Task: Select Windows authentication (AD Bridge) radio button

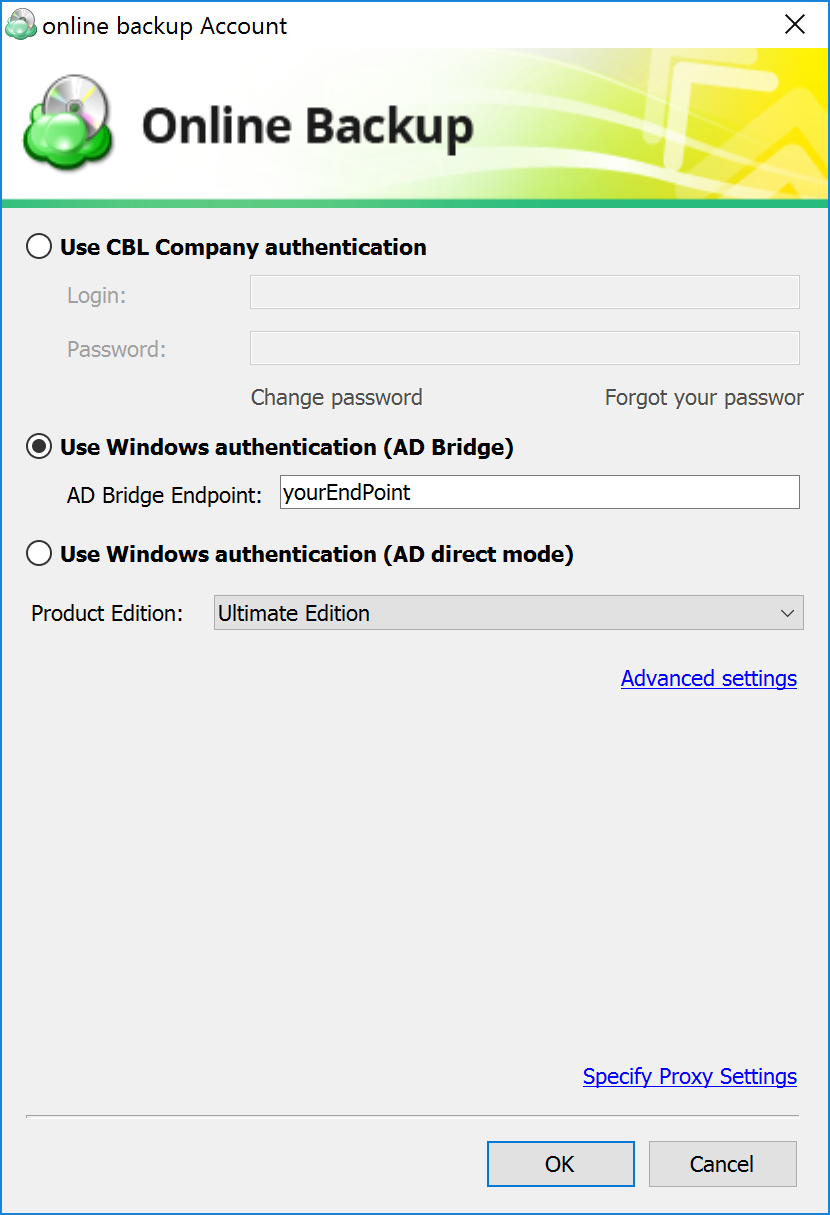Action: point(39,447)
